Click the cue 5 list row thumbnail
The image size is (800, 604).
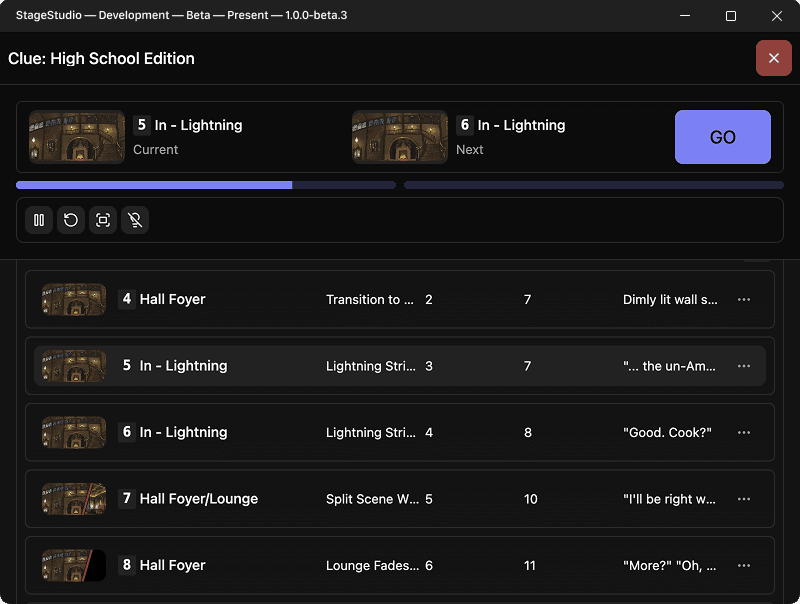click(x=74, y=366)
